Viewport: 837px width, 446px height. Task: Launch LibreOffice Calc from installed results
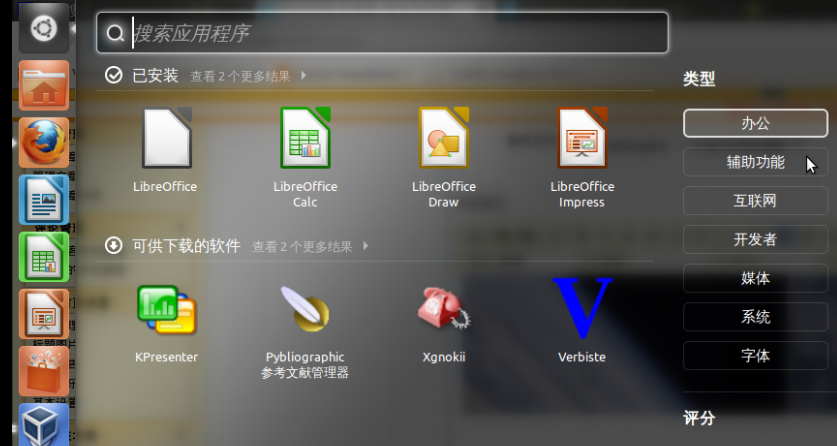305,138
